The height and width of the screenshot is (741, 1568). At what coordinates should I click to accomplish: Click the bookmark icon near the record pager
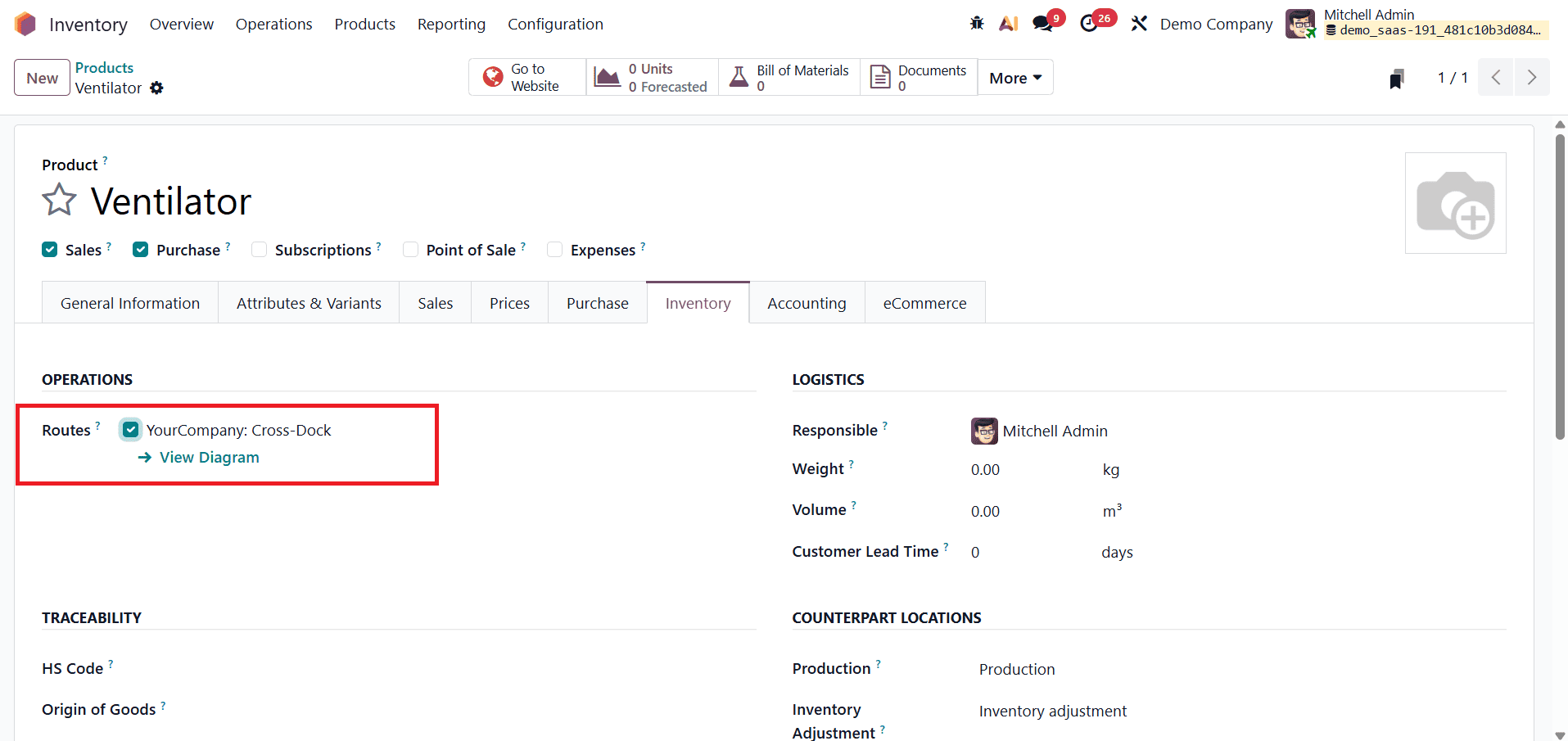1396,78
